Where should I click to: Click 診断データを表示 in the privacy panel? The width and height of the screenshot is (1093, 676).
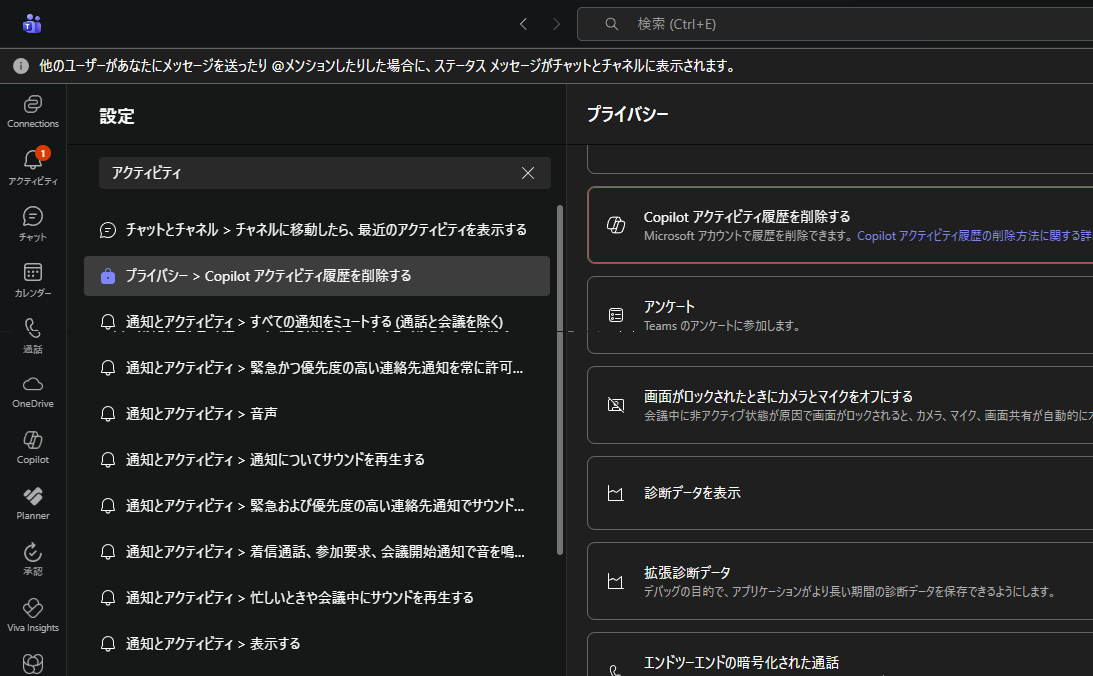pos(692,493)
